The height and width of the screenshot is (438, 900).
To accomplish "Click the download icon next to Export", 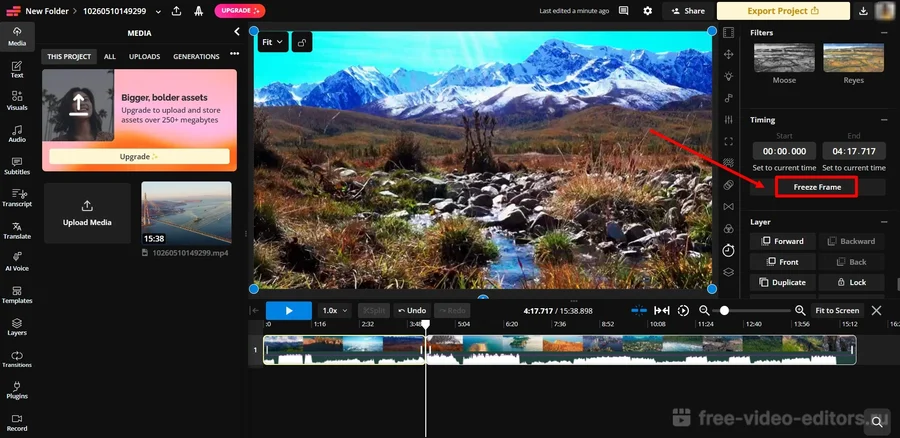I will pos(864,11).
